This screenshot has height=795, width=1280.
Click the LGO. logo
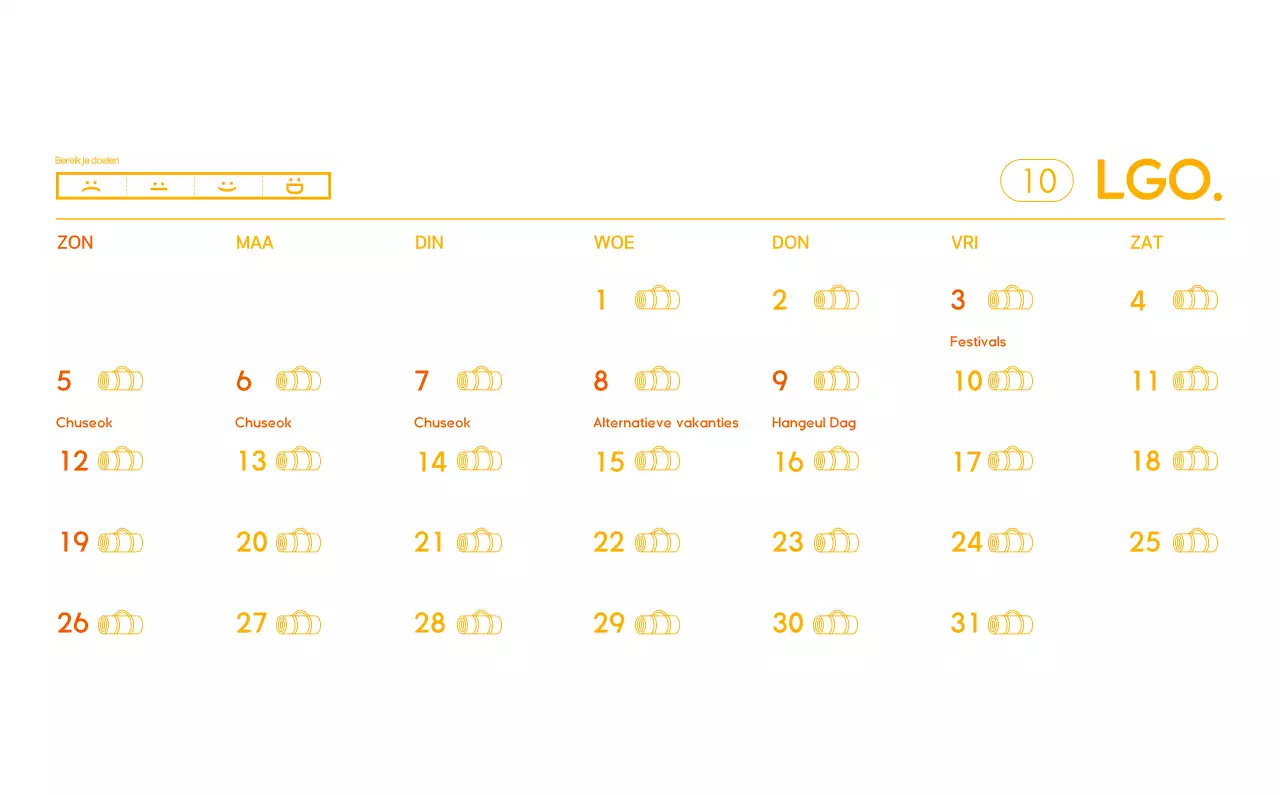coord(1159,180)
